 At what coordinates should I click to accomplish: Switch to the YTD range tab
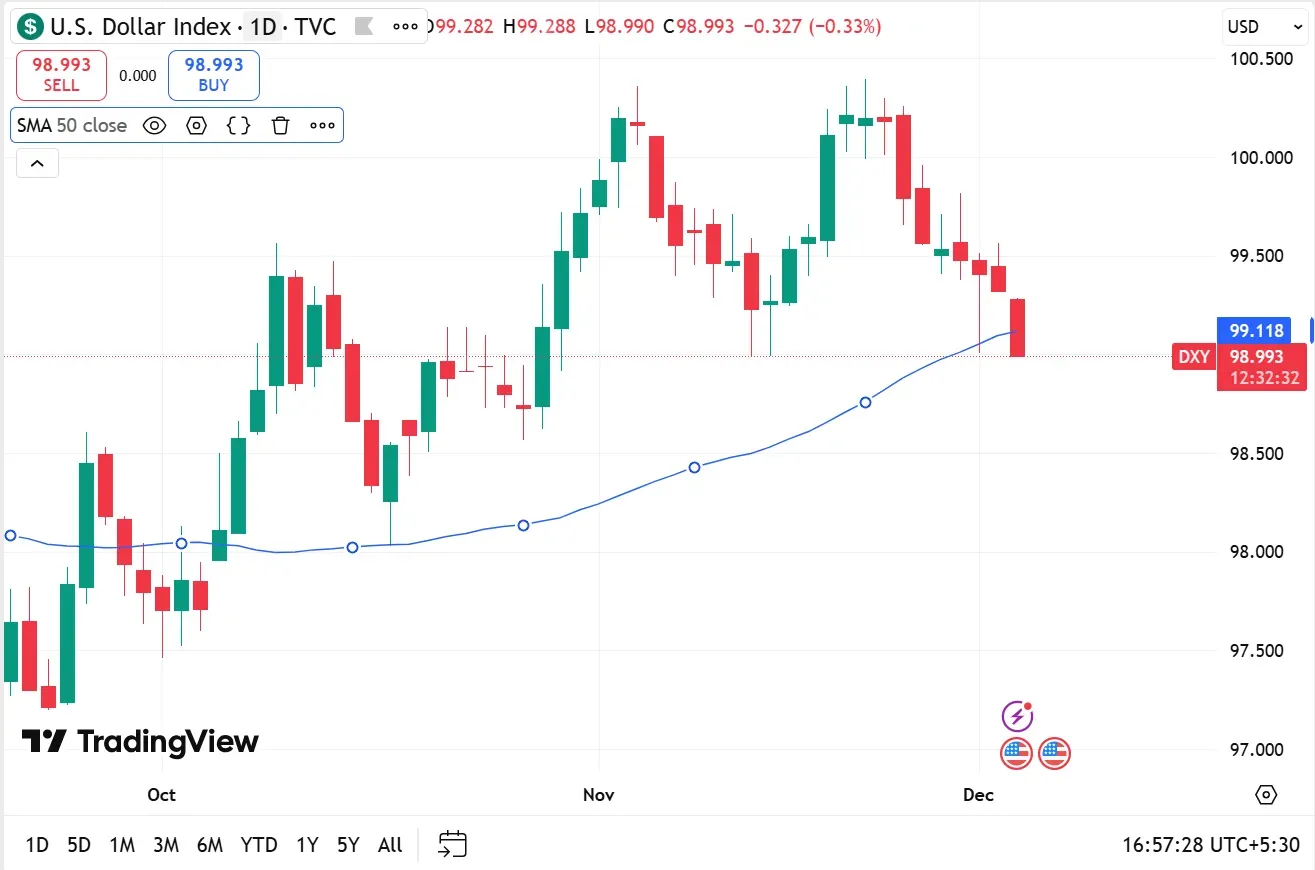[259, 845]
